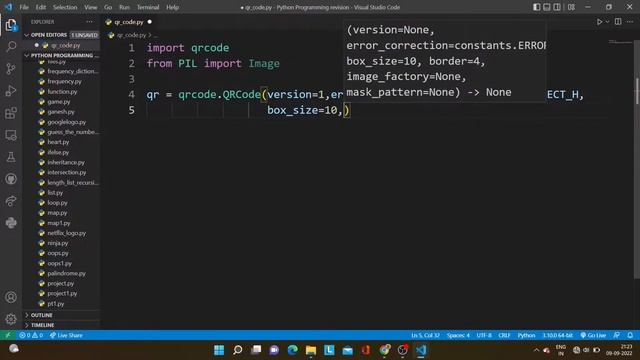
Task: Expand the Timeline section
Action: click(x=62, y=325)
